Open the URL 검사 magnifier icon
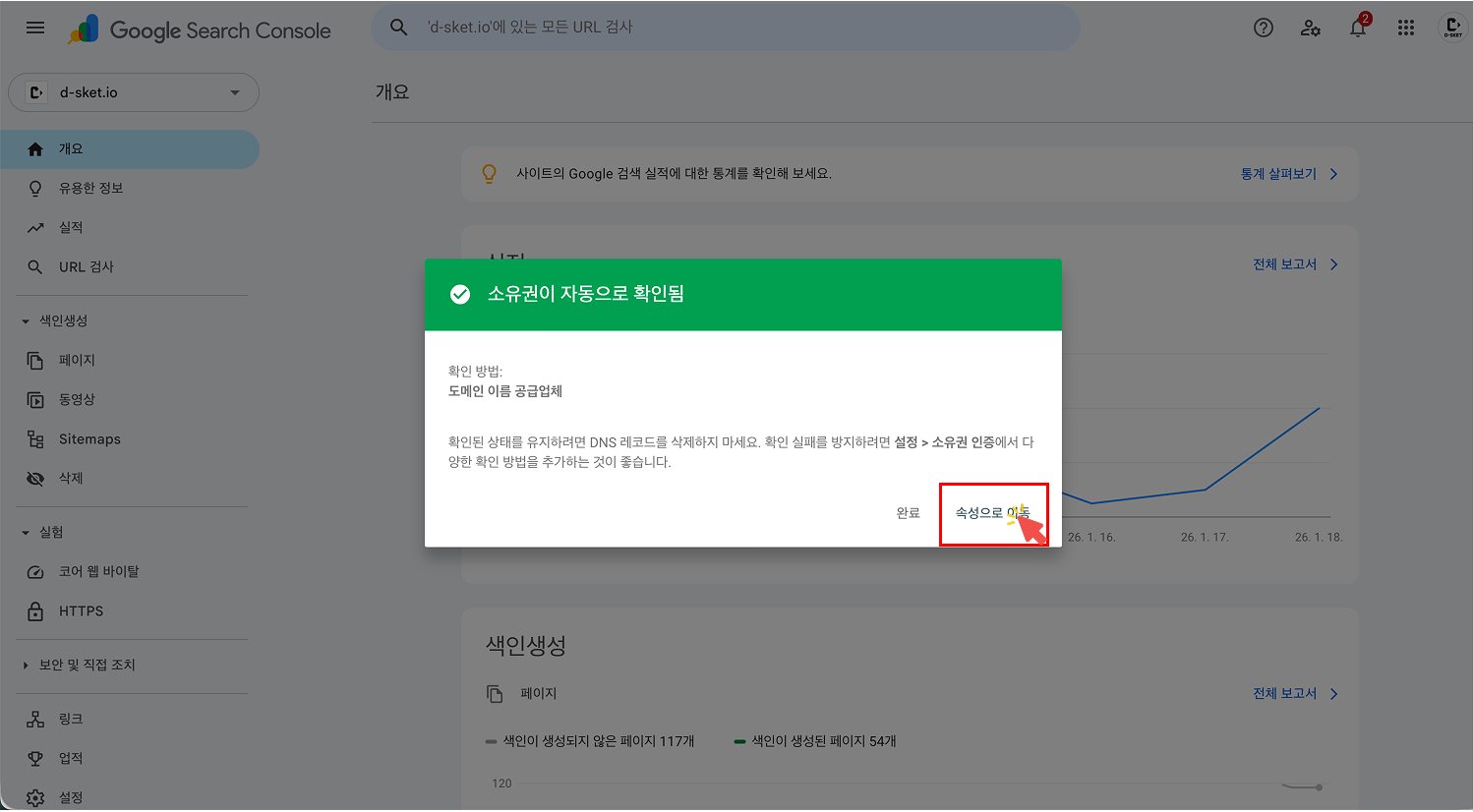Image resolution: width=1473 pixels, height=812 pixels. [35, 265]
